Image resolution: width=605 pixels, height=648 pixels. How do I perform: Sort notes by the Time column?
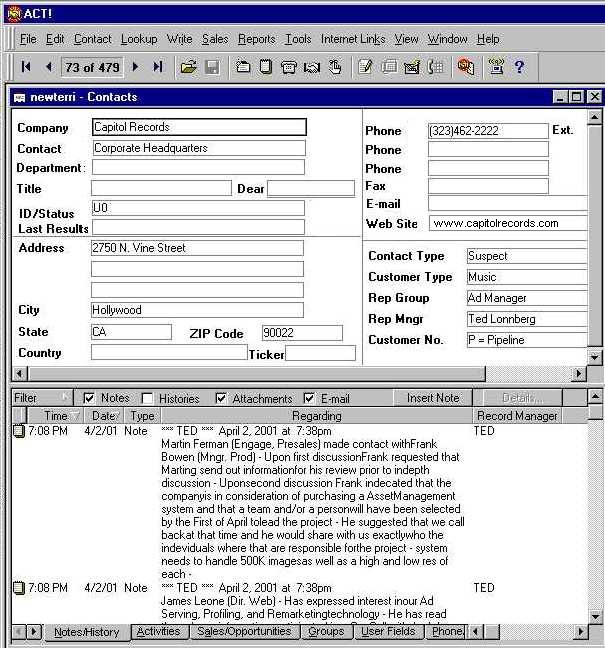click(55, 415)
